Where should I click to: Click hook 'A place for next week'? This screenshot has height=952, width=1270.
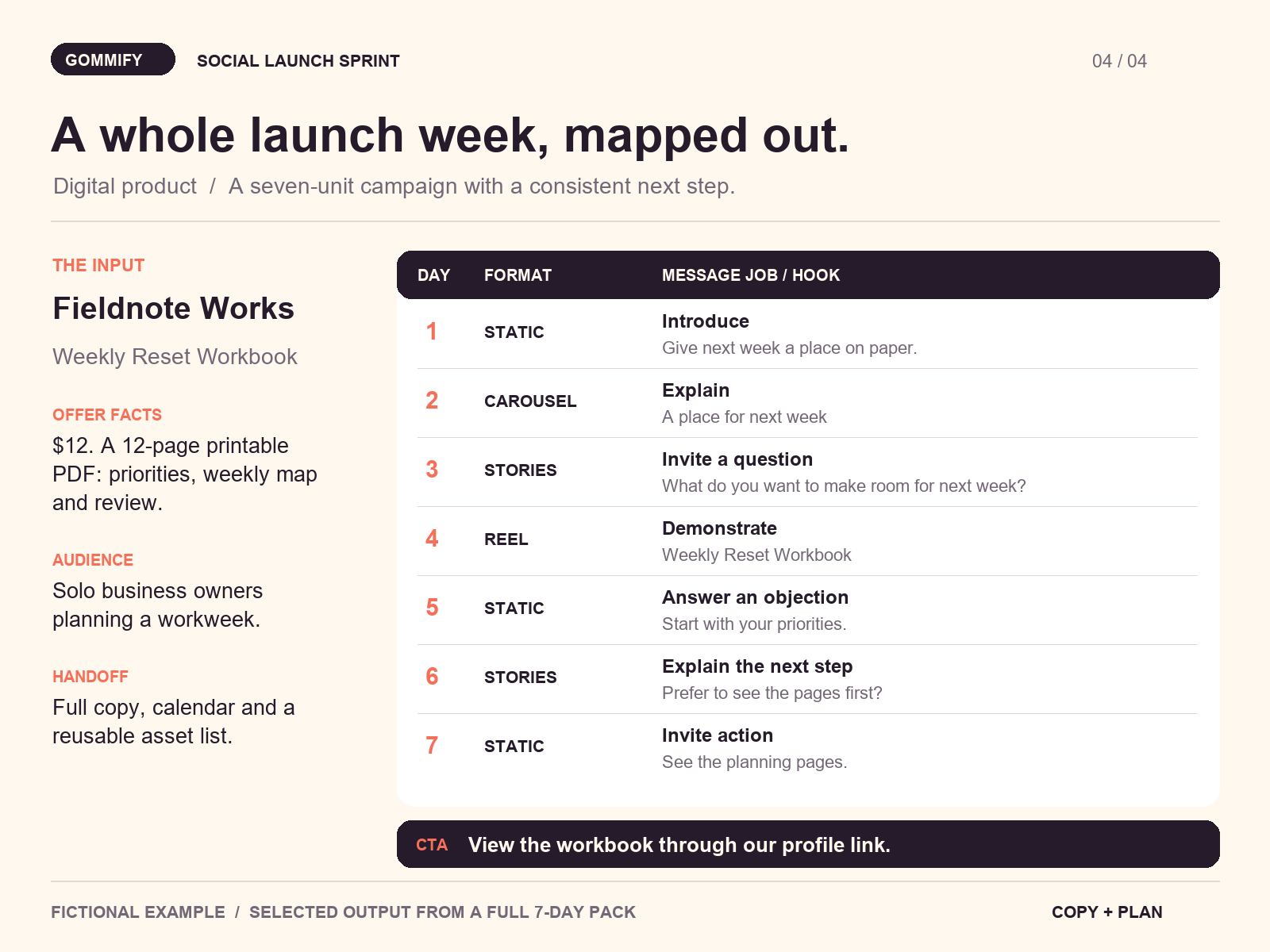(745, 417)
